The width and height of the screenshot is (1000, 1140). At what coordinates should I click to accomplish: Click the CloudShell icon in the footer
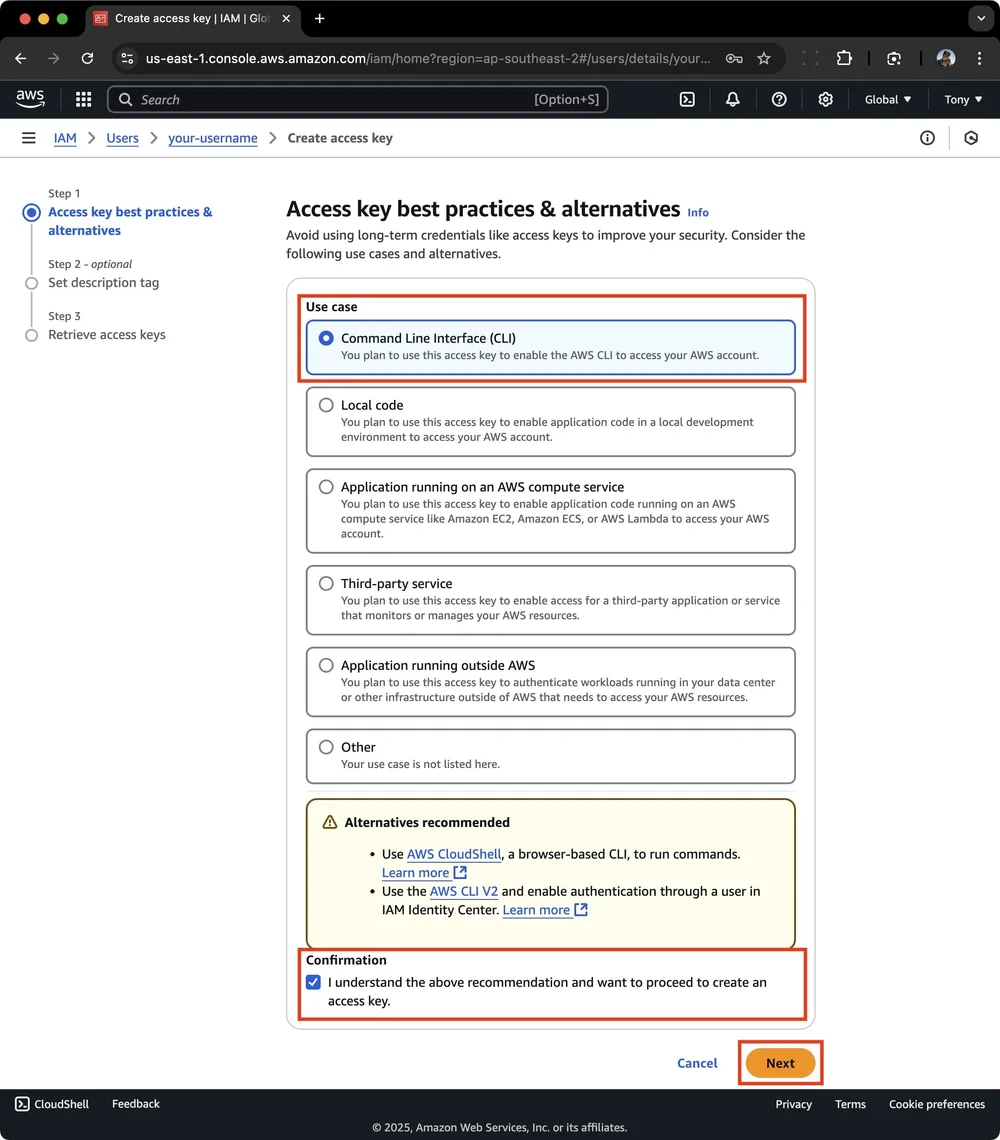pyautogui.click(x=23, y=1104)
